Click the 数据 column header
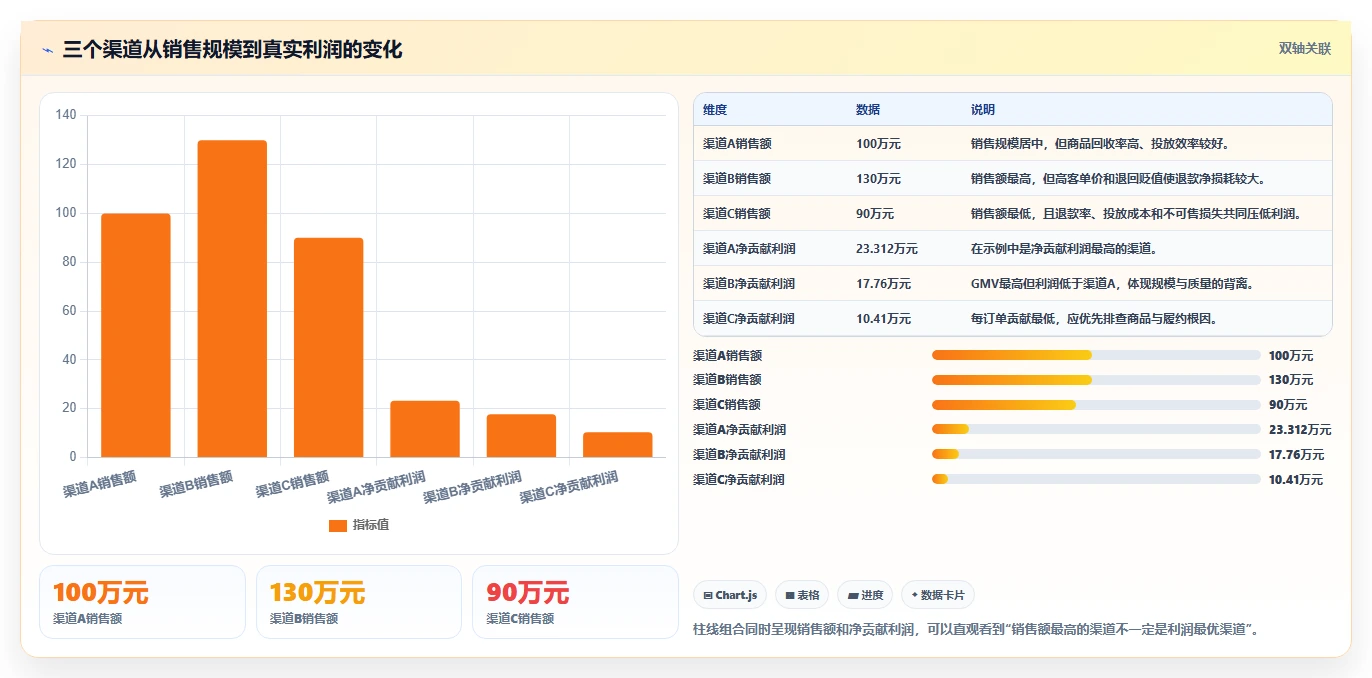This screenshot has width=1372, height=678. click(868, 110)
